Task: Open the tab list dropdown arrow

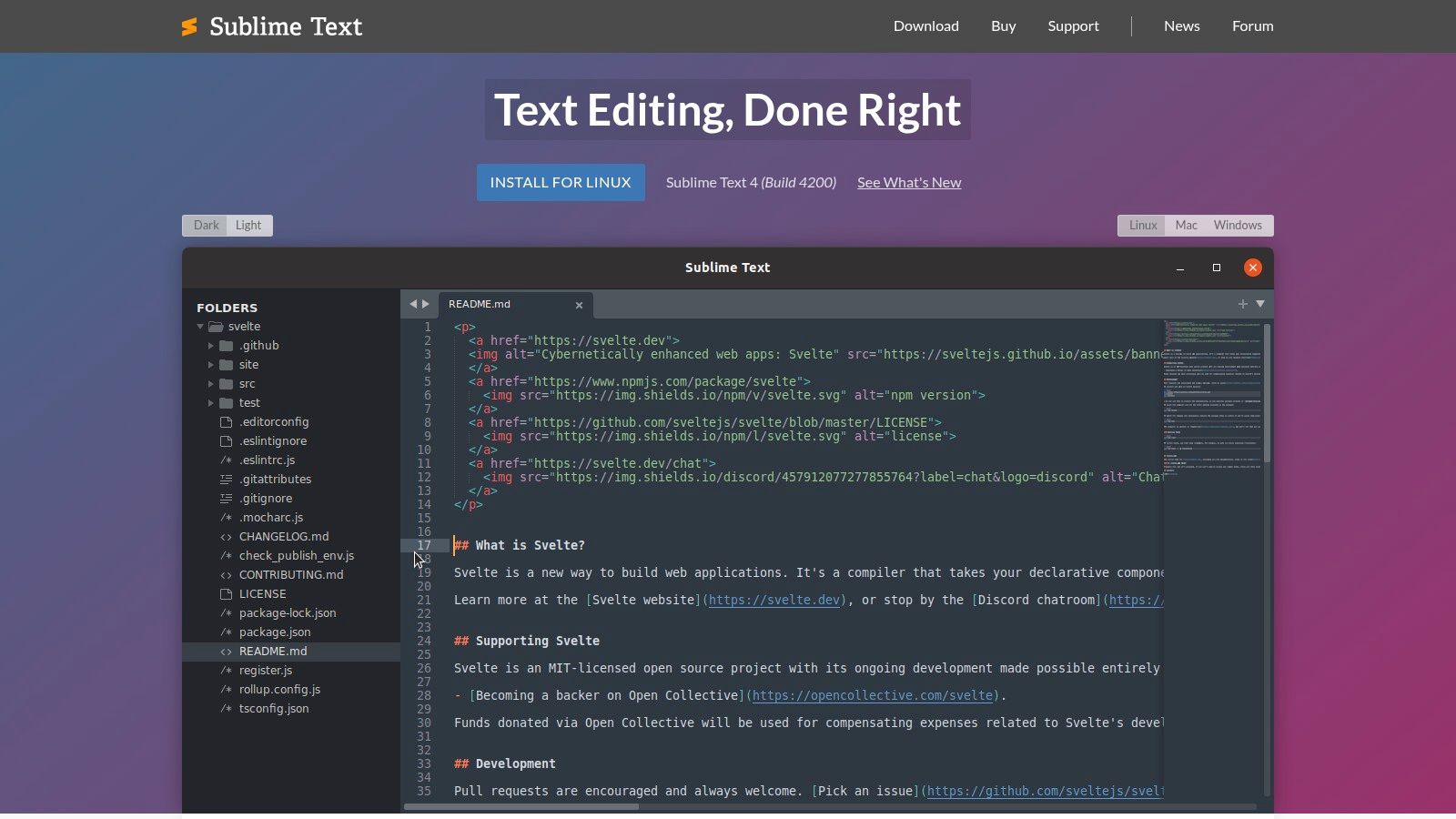Action: (1259, 304)
